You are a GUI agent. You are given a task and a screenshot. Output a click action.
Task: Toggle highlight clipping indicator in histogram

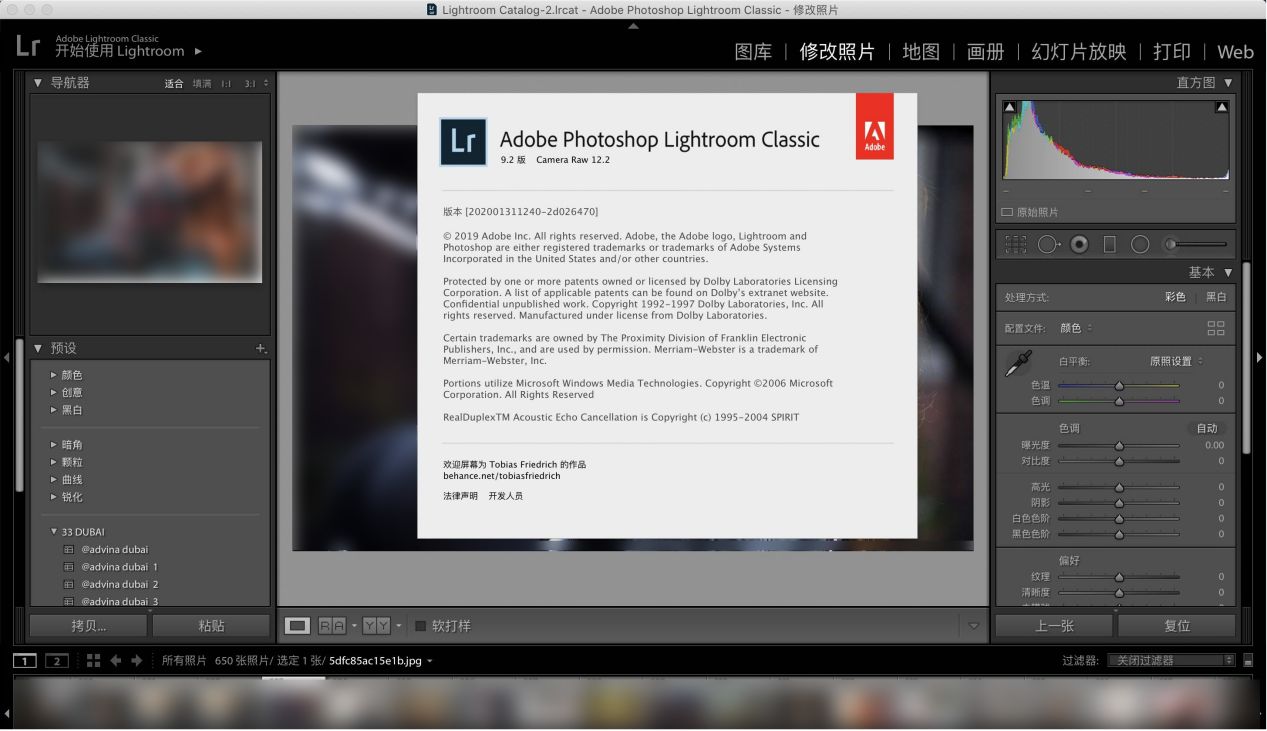1222,107
